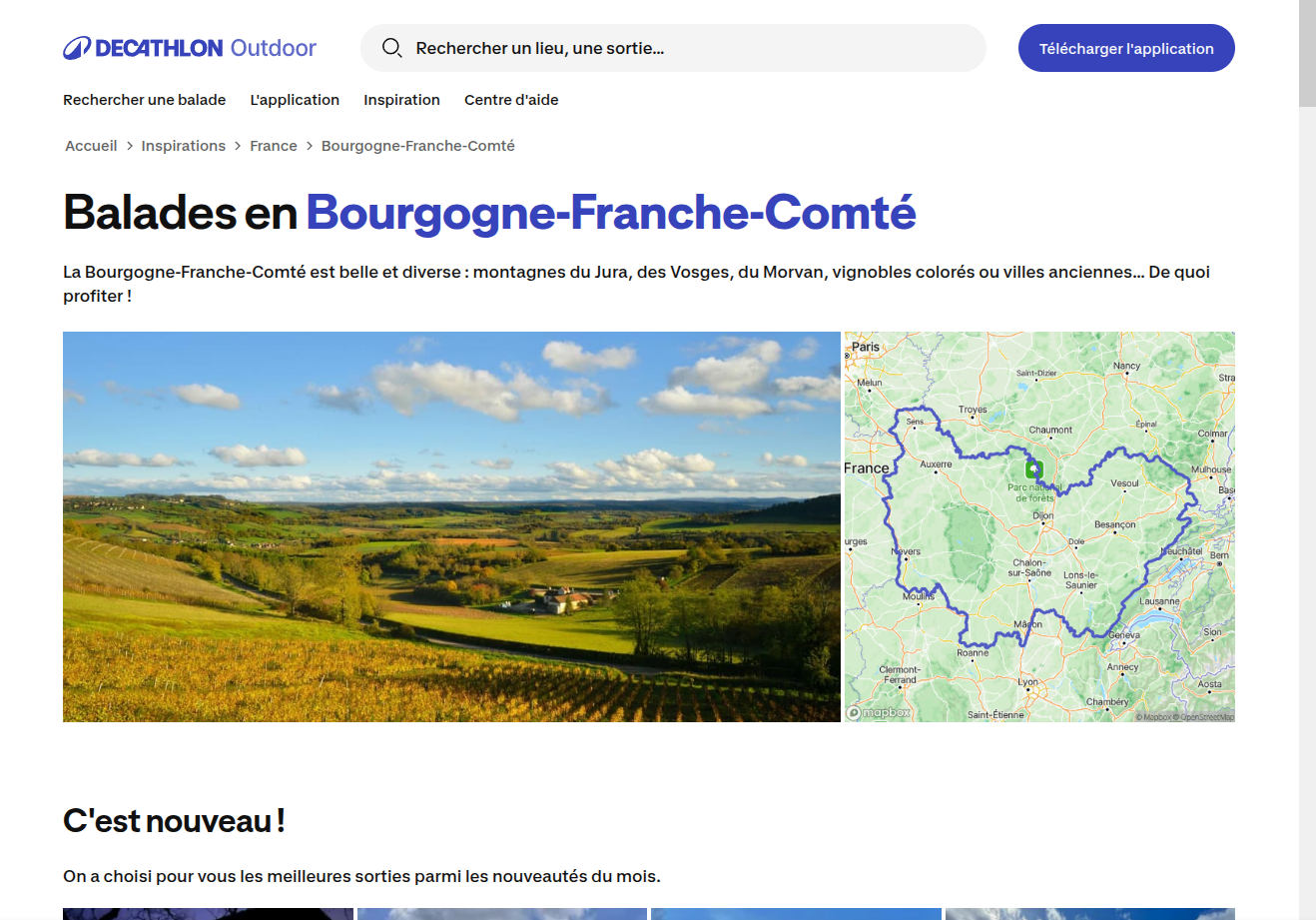Open the vineyard landscape photo
This screenshot has height=920, width=1316.
[451, 526]
